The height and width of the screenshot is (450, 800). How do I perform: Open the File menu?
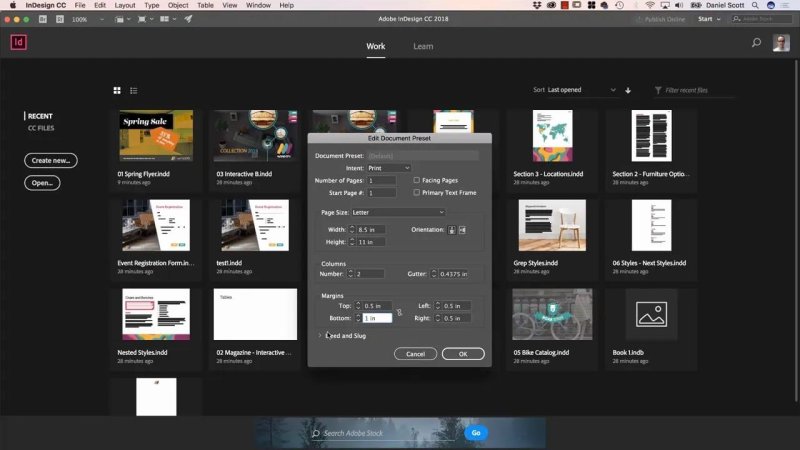point(80,5)
